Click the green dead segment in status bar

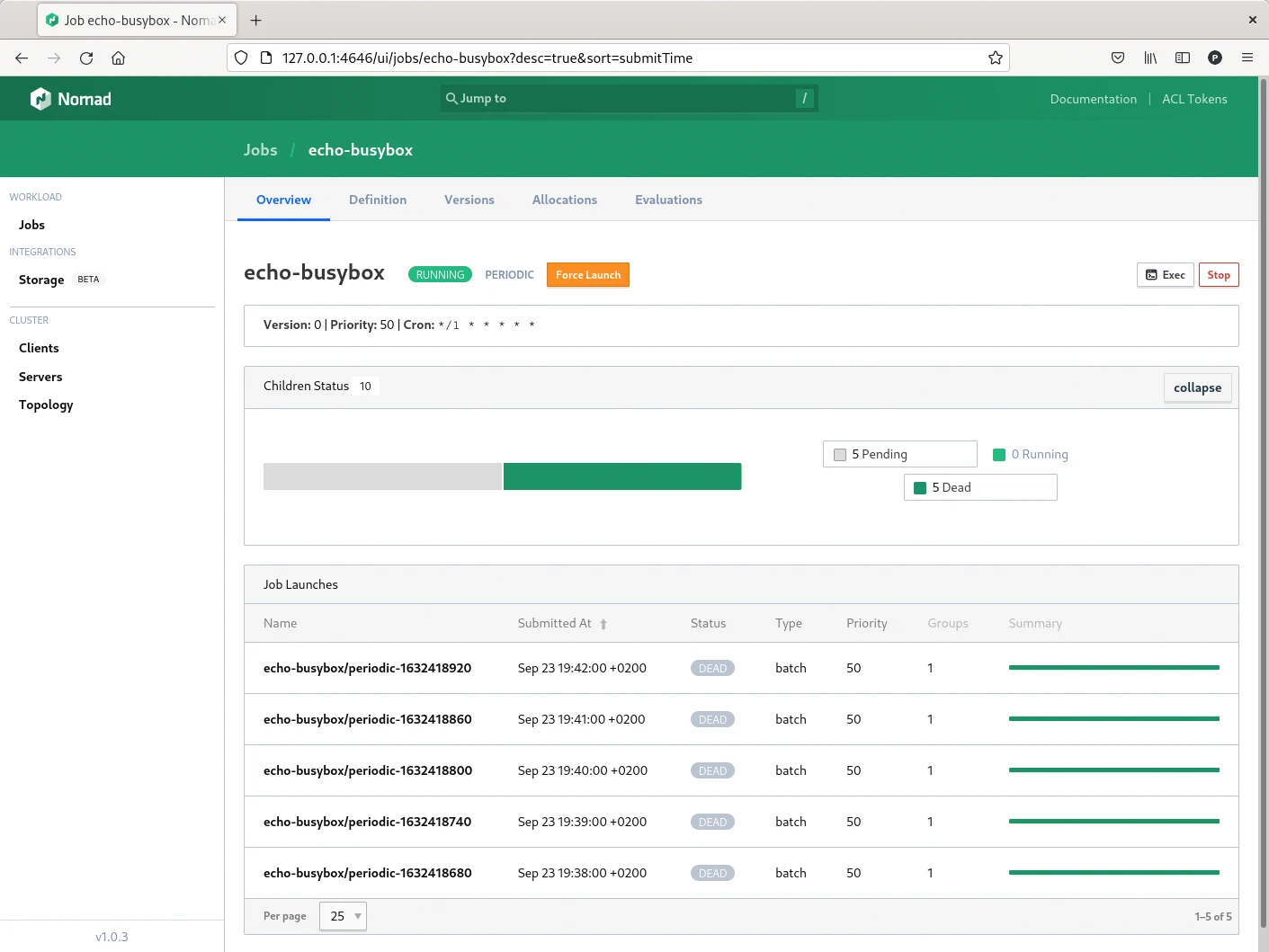[x=621, y=476]
